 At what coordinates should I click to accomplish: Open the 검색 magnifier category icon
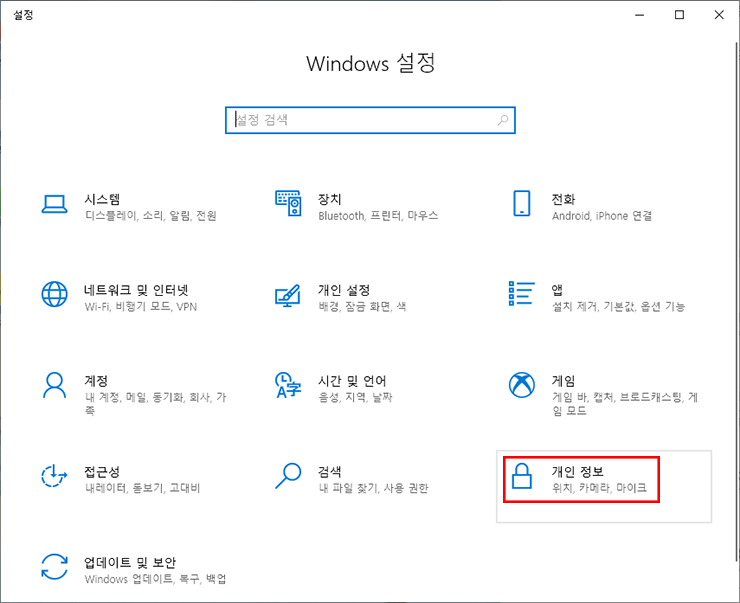point(288,476)
